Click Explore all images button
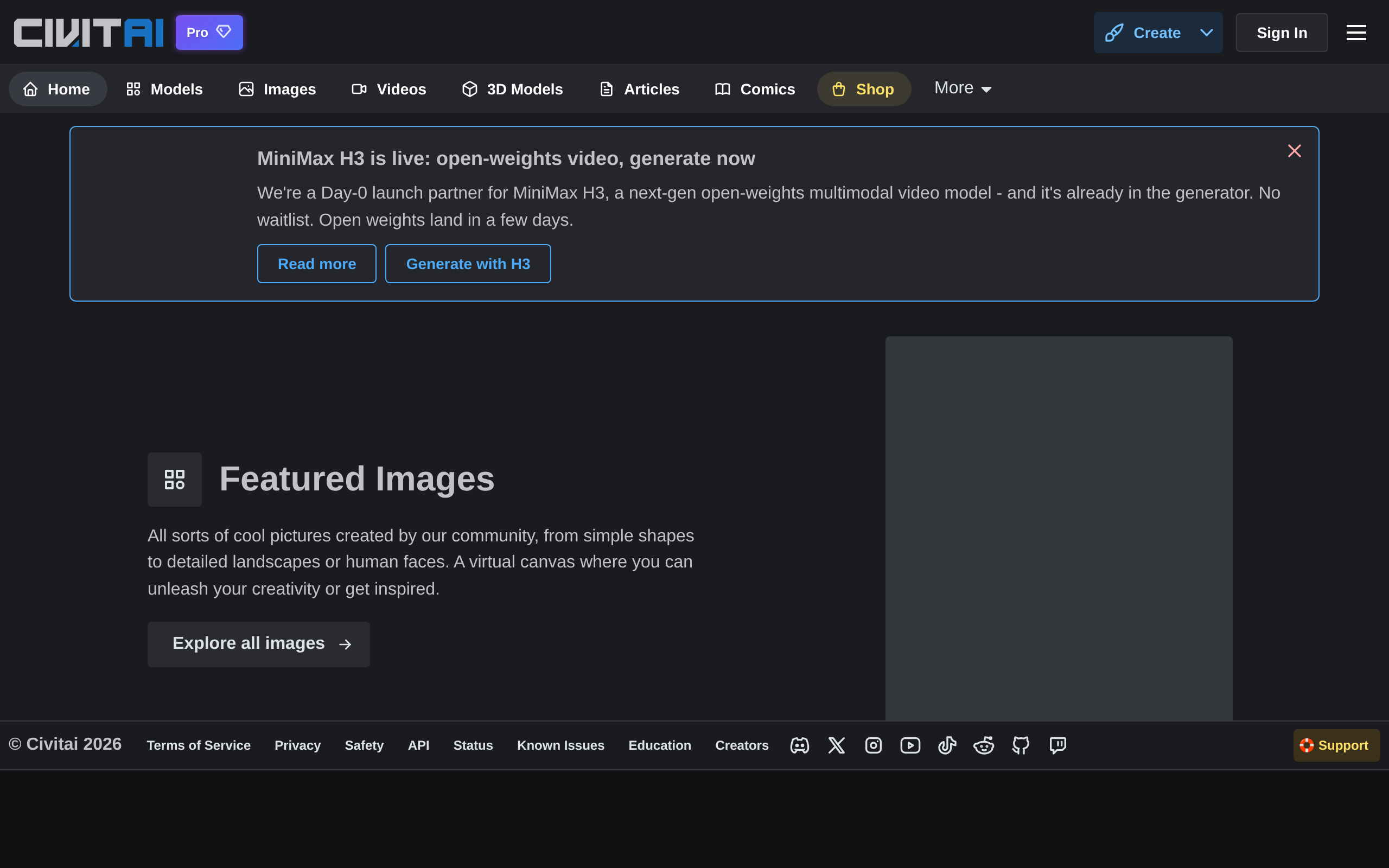The width and height of the screenshot is (1389, 868). coord(259,644)
